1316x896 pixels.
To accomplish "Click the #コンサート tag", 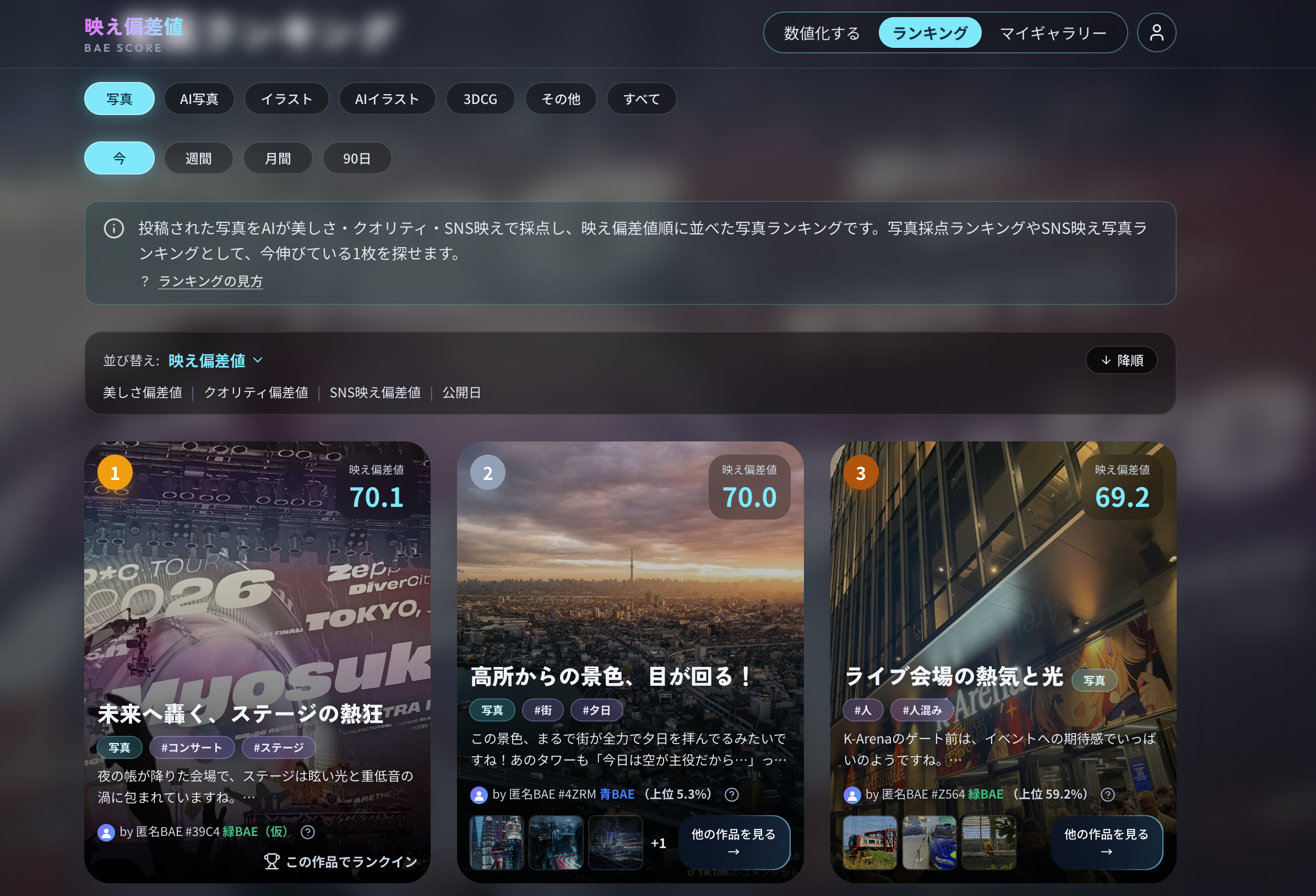I will click(192, 748).
